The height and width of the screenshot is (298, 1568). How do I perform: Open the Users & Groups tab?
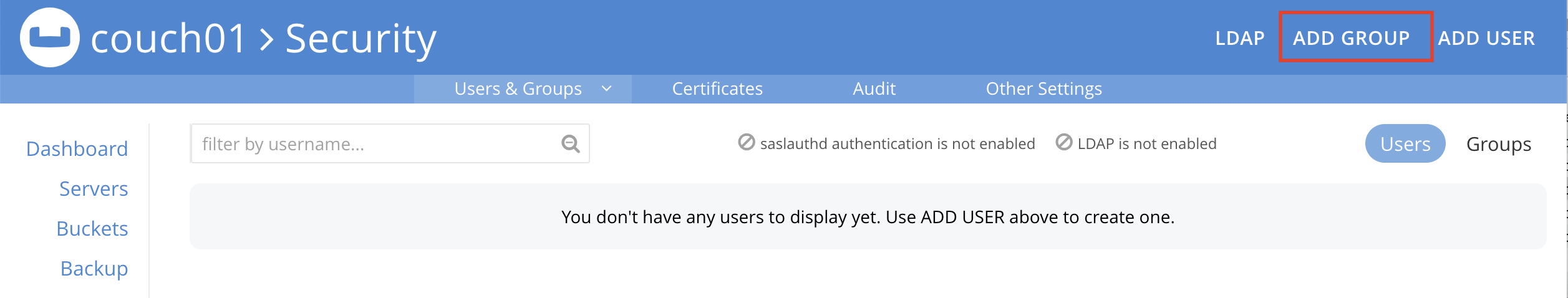click(x=518, y=89)
